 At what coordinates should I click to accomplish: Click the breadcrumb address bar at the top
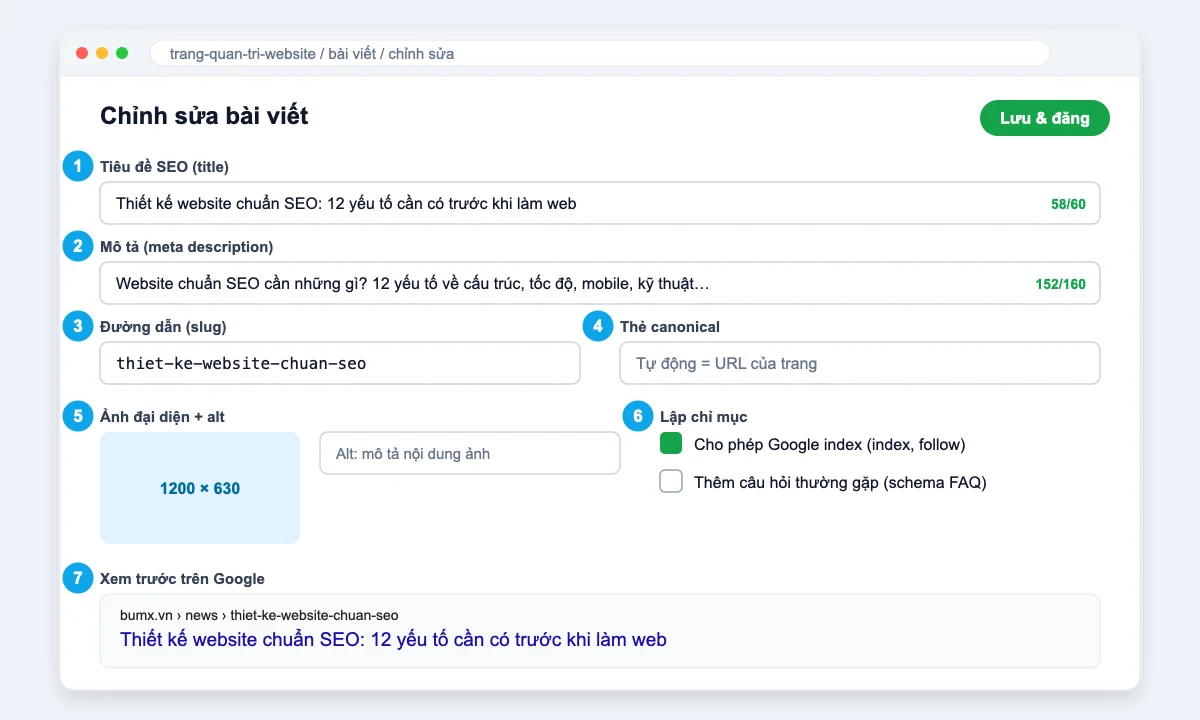coord(600,53)
